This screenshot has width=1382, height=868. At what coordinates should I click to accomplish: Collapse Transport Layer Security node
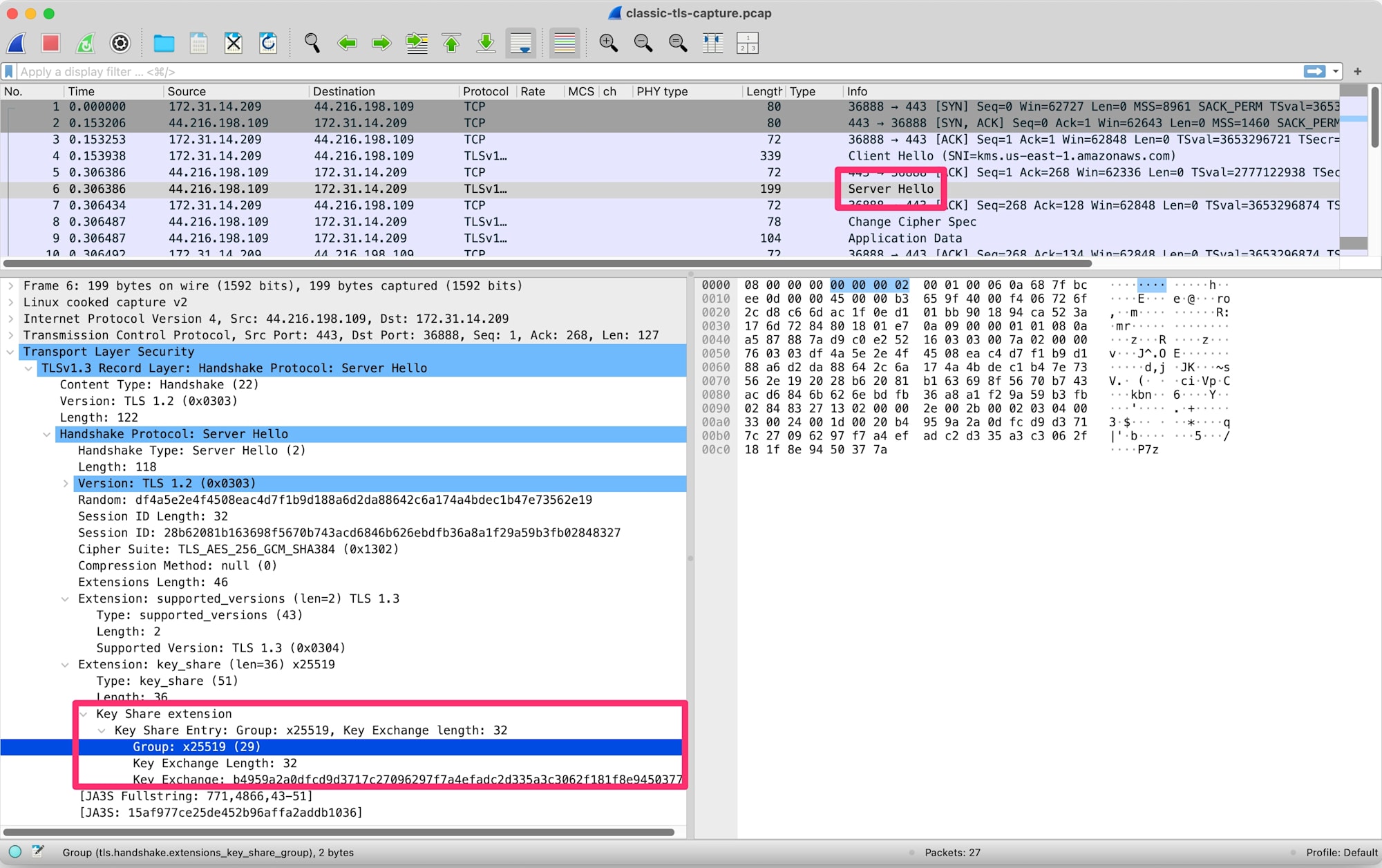10,352
